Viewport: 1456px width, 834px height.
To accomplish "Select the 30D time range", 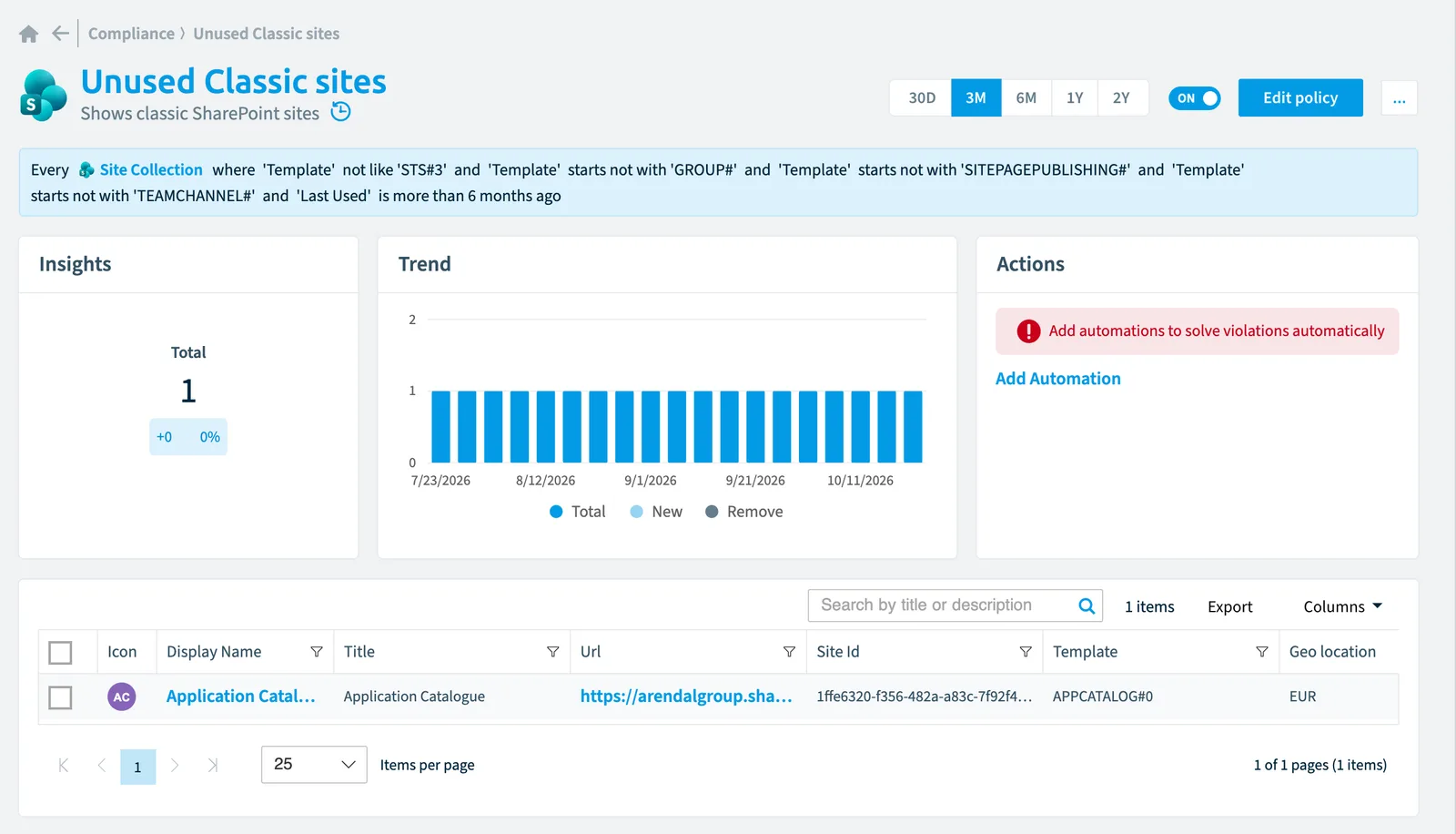I will 921,98.
